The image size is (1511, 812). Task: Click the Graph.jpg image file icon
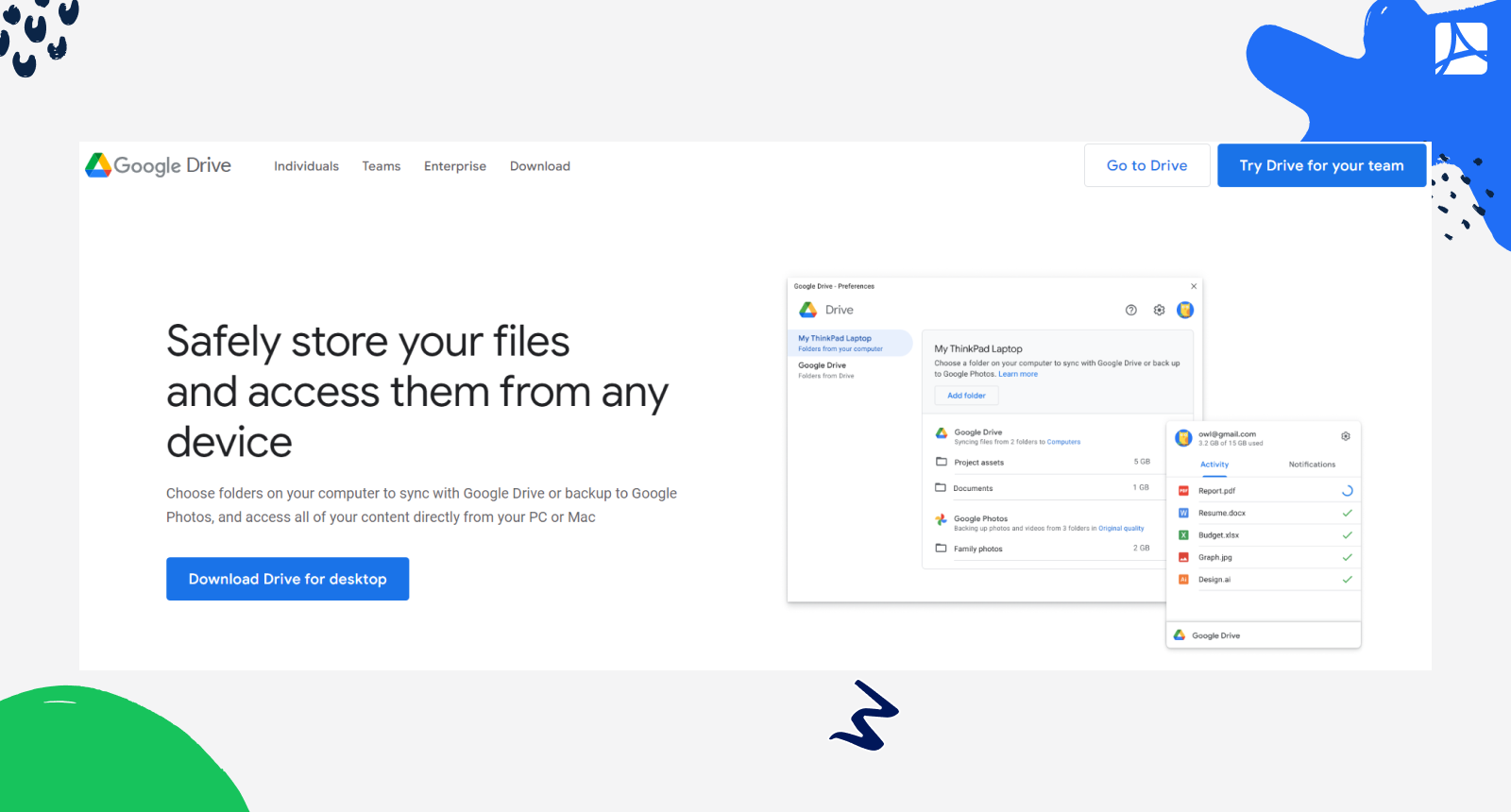pos(1183,557)
